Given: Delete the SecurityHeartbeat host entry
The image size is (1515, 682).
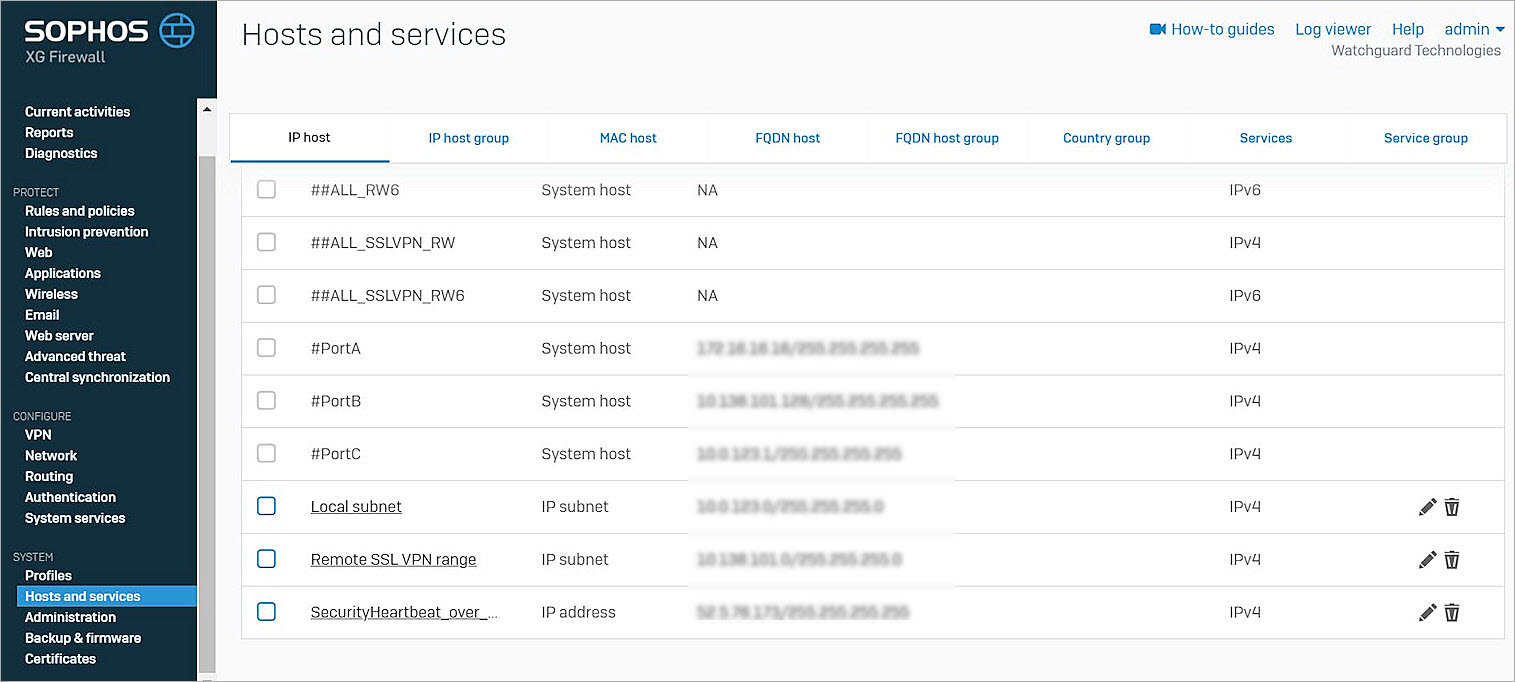Looking at the screenshot, I should click(1452, 612).
